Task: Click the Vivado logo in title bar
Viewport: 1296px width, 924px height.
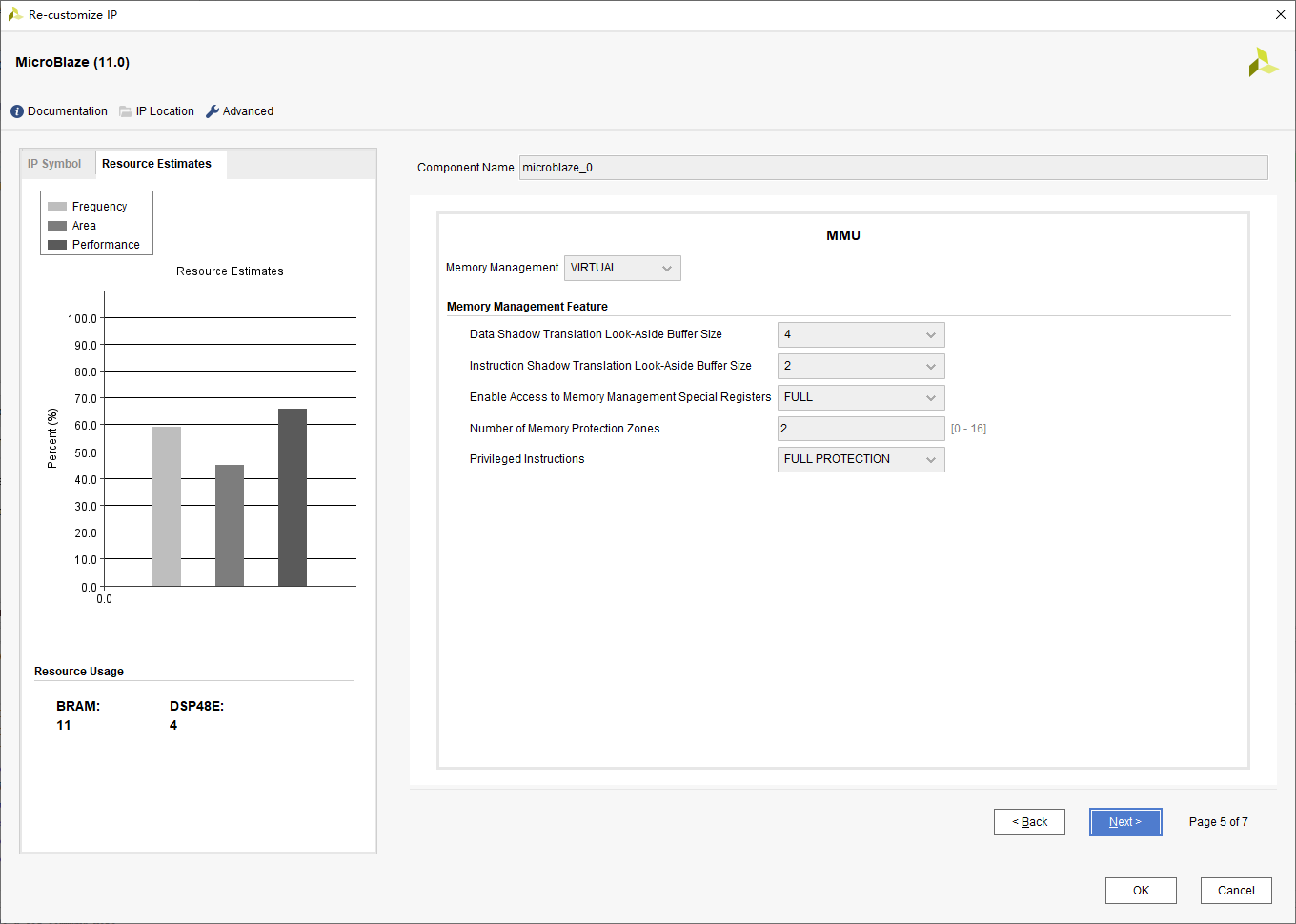Action: pyautogui.click(x=15, y=14)
